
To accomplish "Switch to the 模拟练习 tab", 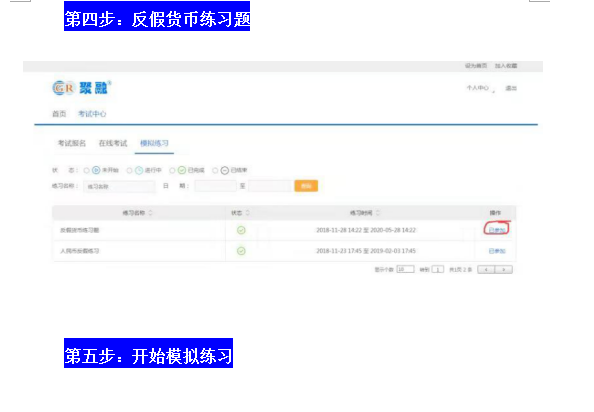I will tap(154, 143).
